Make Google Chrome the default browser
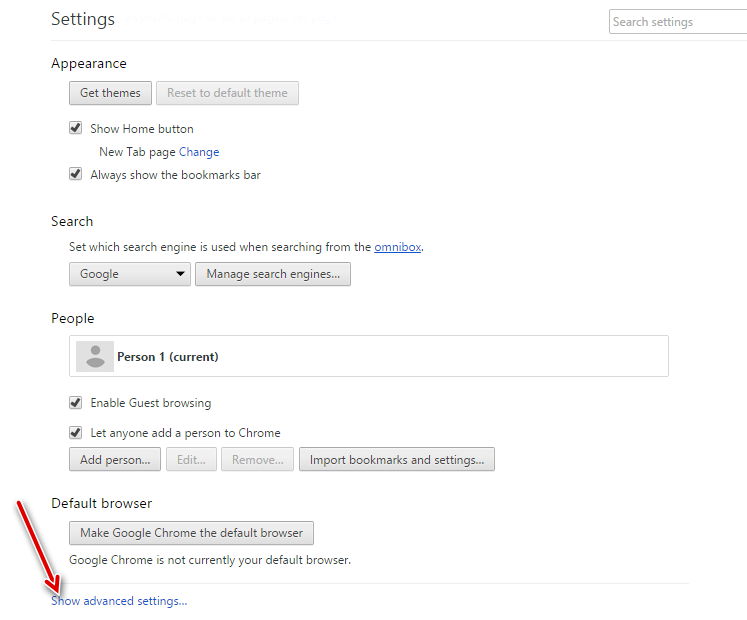Image resolution: width=747 pixels, height=620 pixels. (191, 533)
